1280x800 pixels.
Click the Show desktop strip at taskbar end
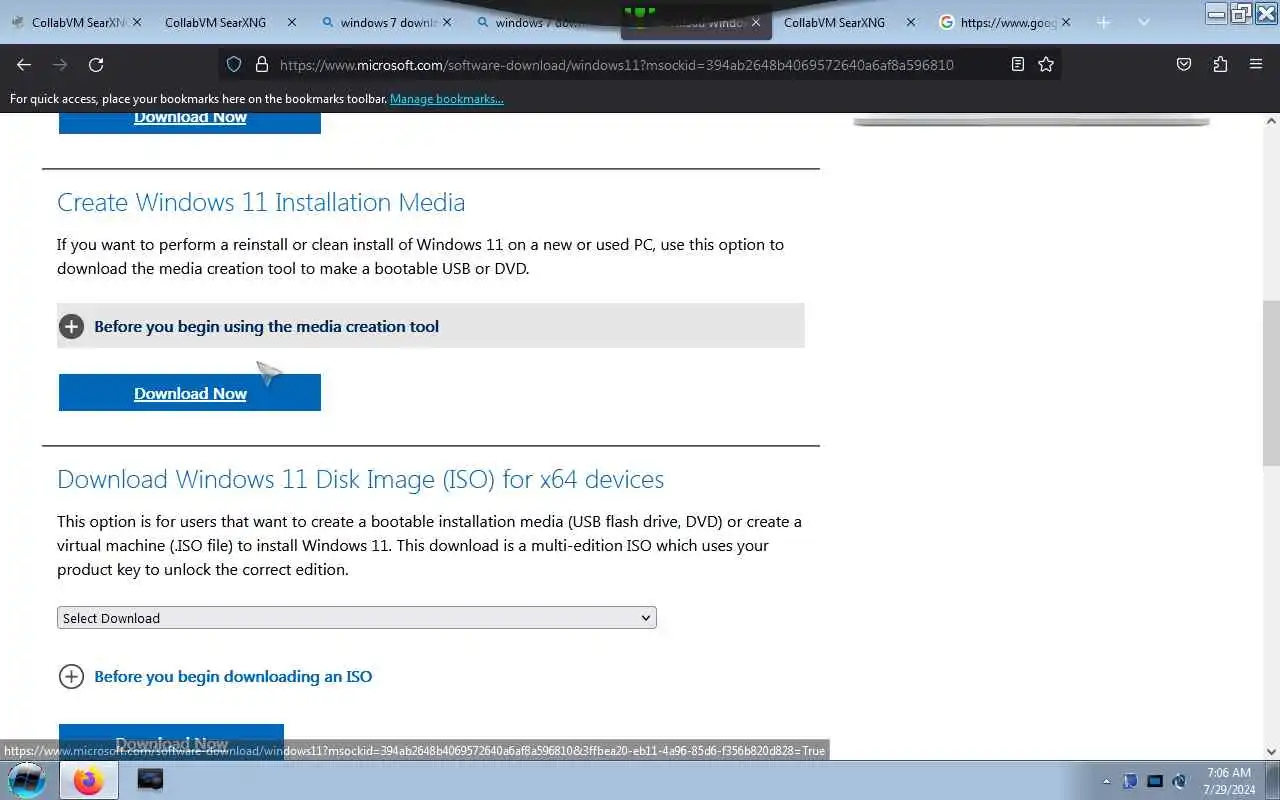coord(1273,780)
